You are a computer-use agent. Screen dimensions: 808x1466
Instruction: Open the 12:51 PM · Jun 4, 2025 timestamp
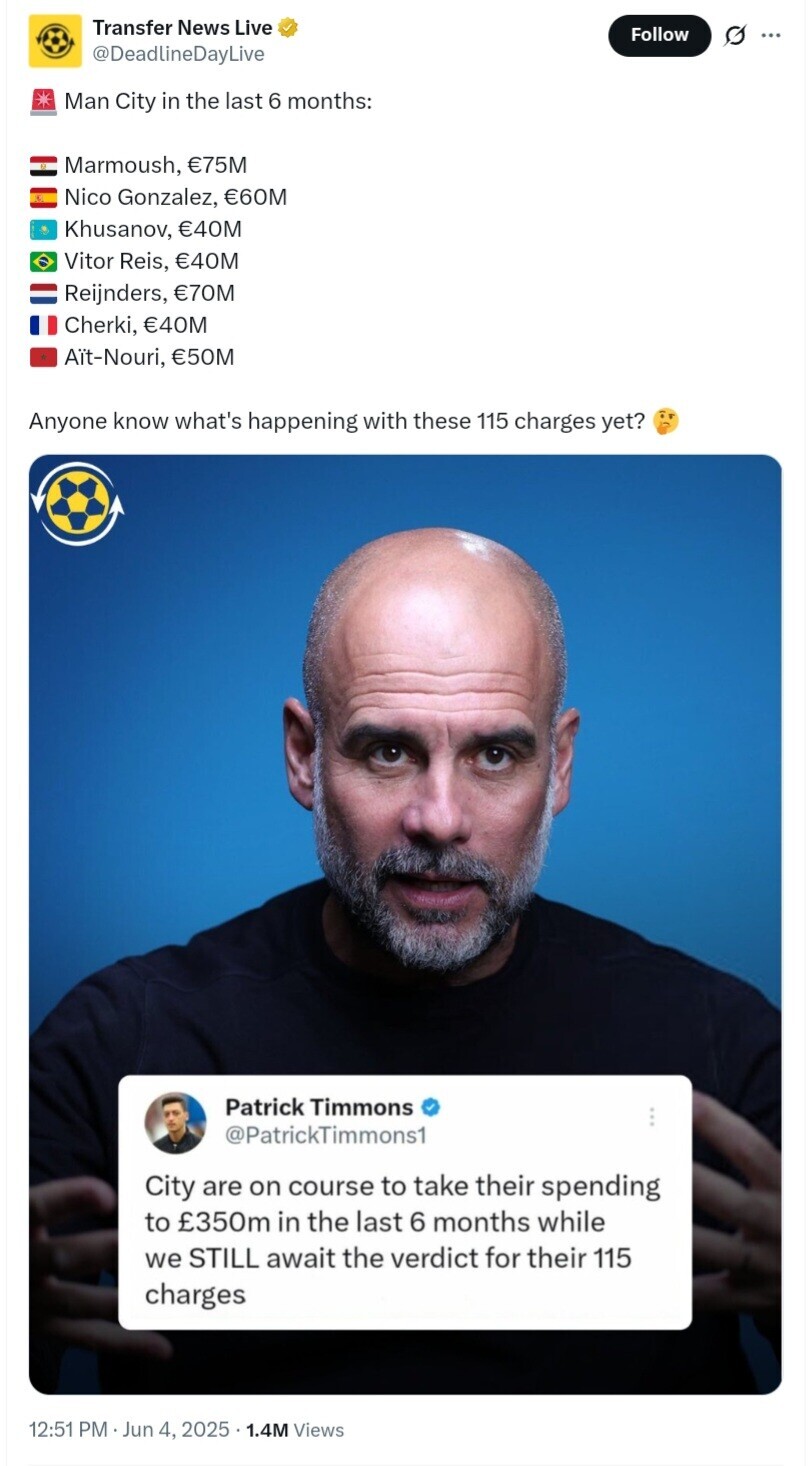(129, 1430)
